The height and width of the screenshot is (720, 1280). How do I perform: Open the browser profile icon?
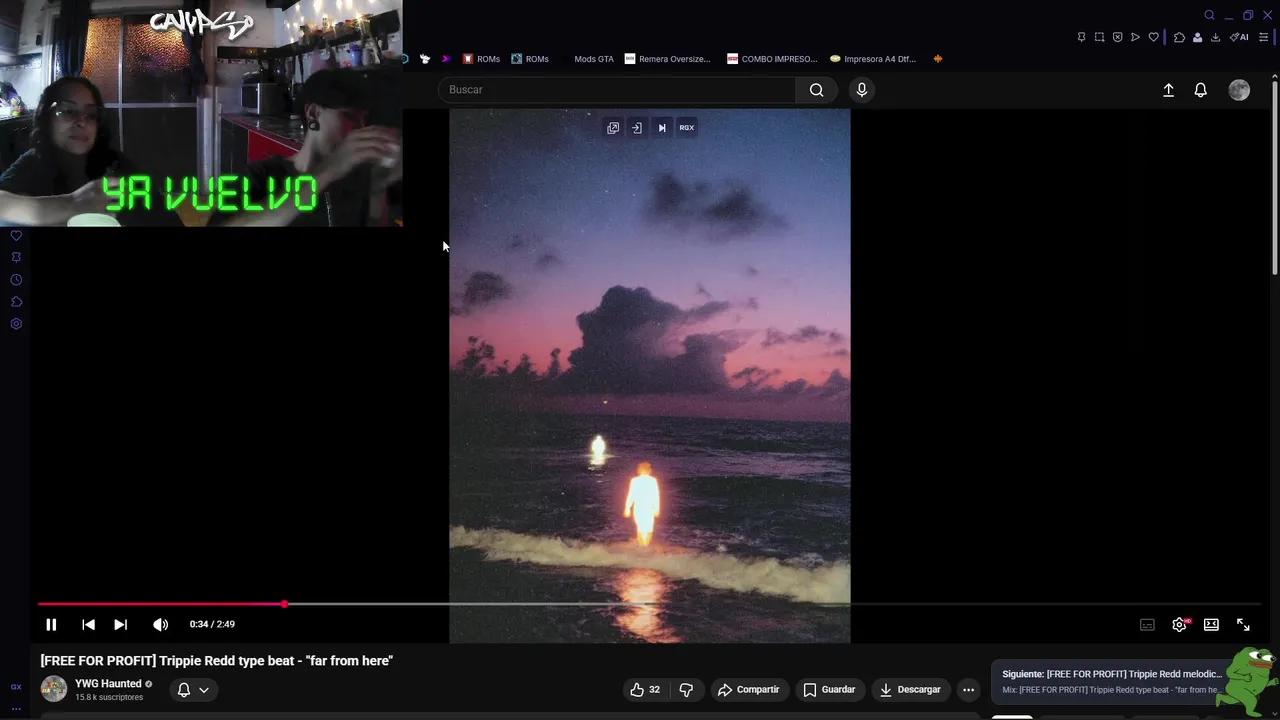[1197, 37]
